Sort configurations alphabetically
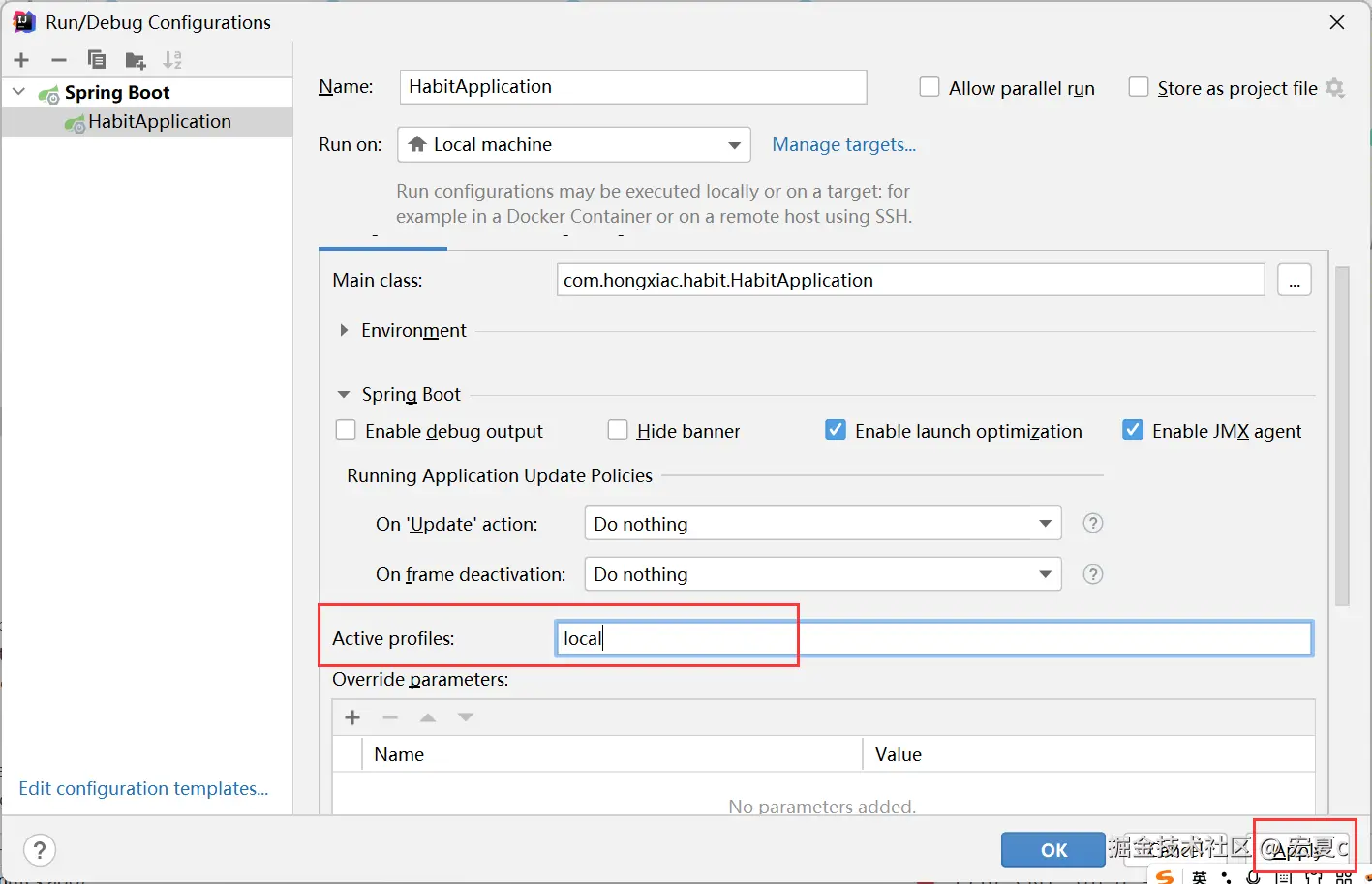 (172, 60)
